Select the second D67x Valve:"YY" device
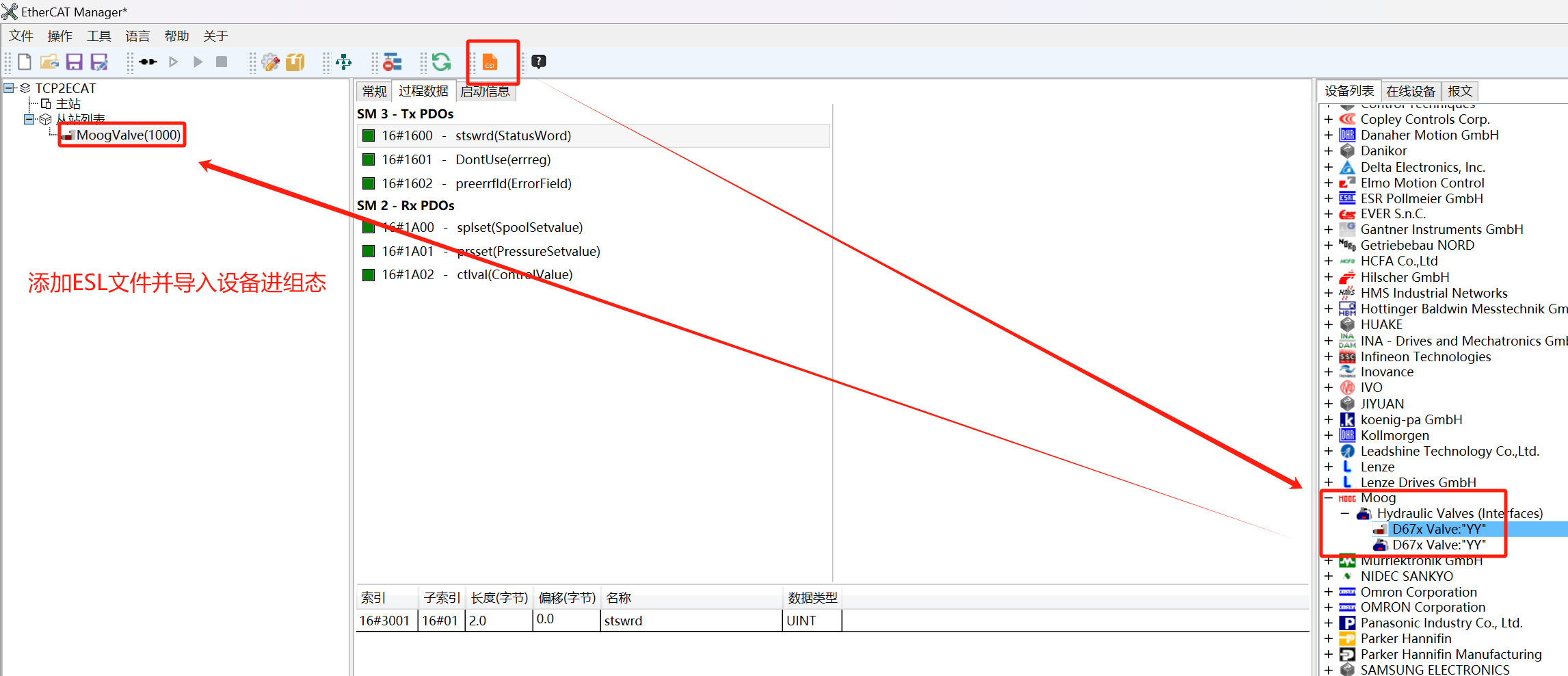Image resolution: width=1568 pixels, height=676 pixels. [x=1439, y=545]
